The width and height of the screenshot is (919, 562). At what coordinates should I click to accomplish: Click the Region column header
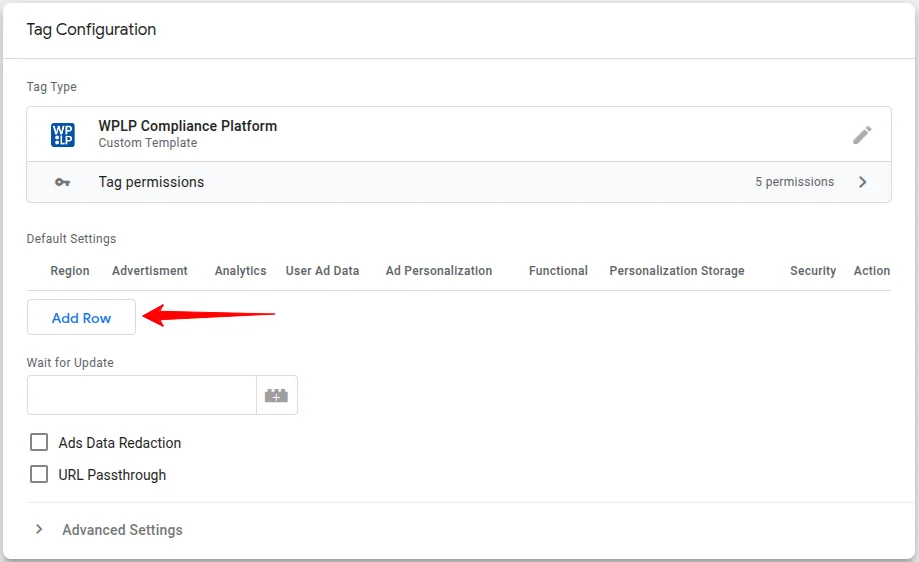coord(70,271)
